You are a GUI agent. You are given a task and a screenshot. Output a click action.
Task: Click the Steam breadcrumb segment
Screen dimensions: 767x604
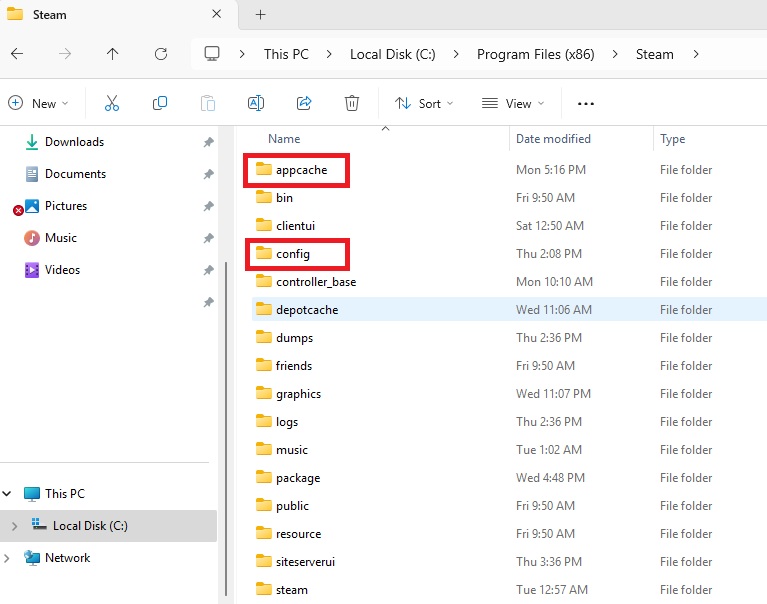coord(654,54)
